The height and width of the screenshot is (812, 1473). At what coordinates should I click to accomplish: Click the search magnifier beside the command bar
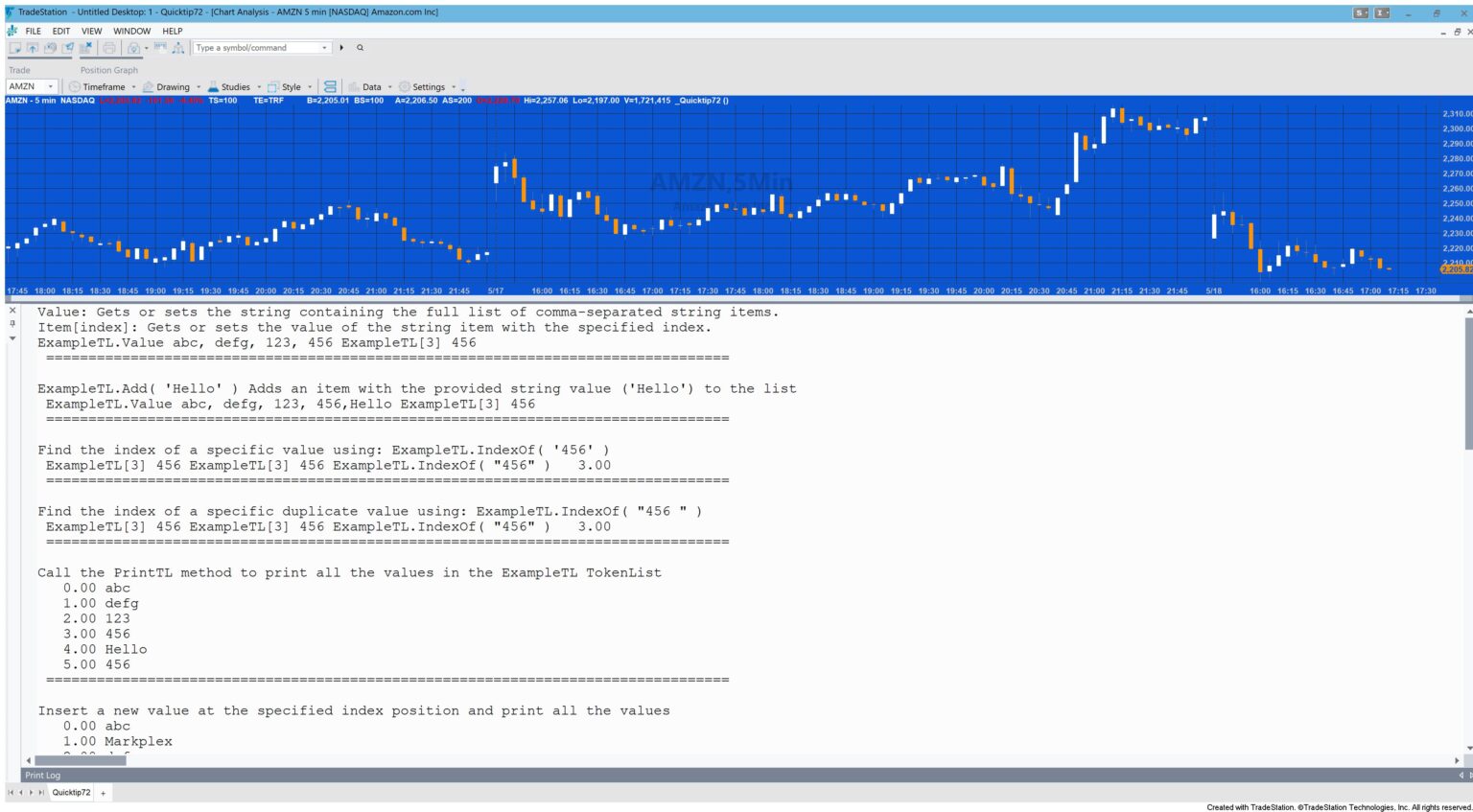360,48
